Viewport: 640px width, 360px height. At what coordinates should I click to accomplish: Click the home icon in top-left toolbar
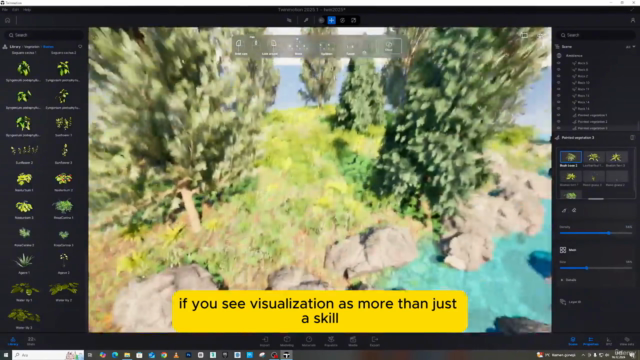pos(7,20)
